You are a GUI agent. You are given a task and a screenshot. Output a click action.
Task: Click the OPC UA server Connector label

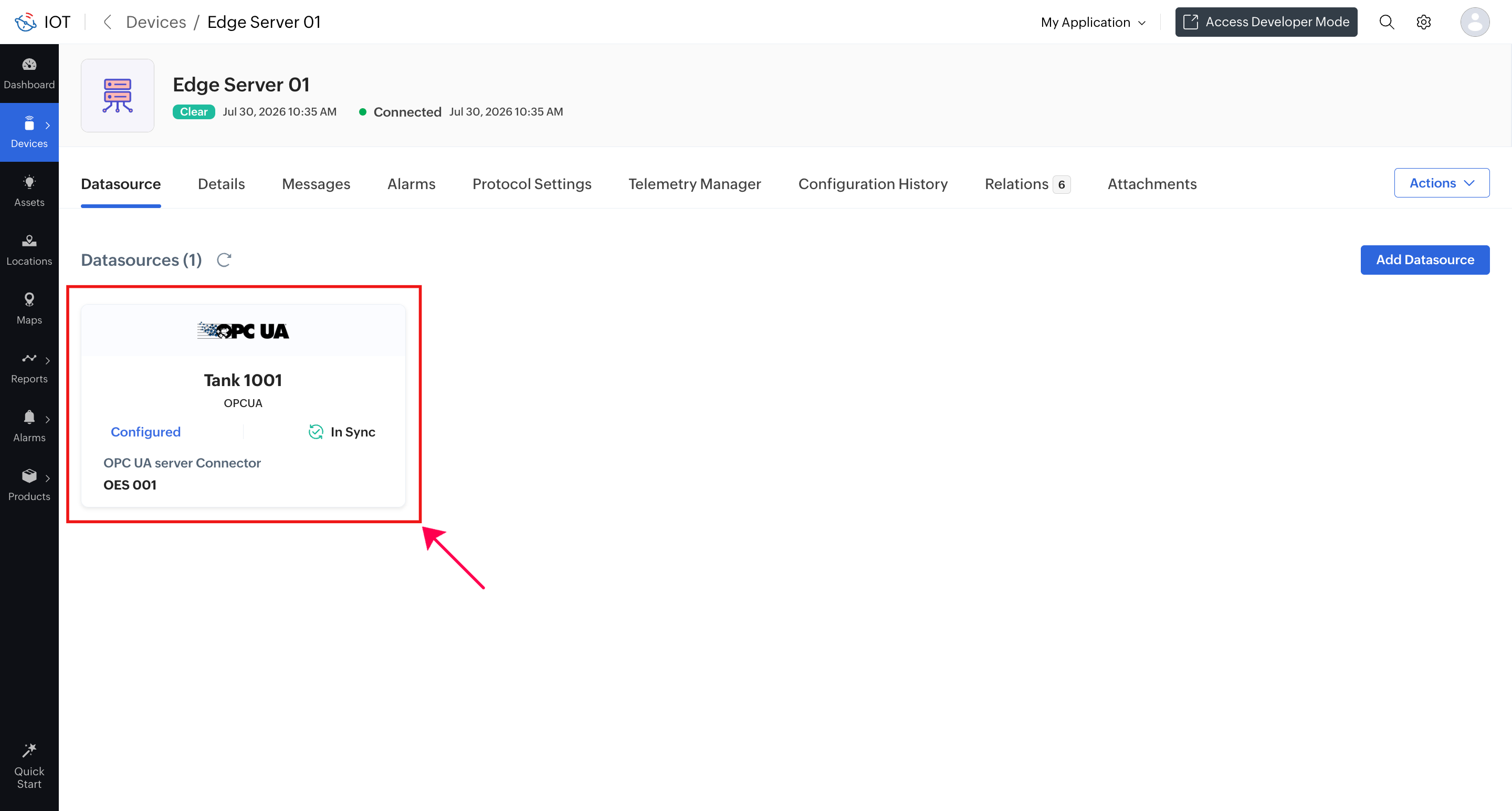tap(182, 463)
